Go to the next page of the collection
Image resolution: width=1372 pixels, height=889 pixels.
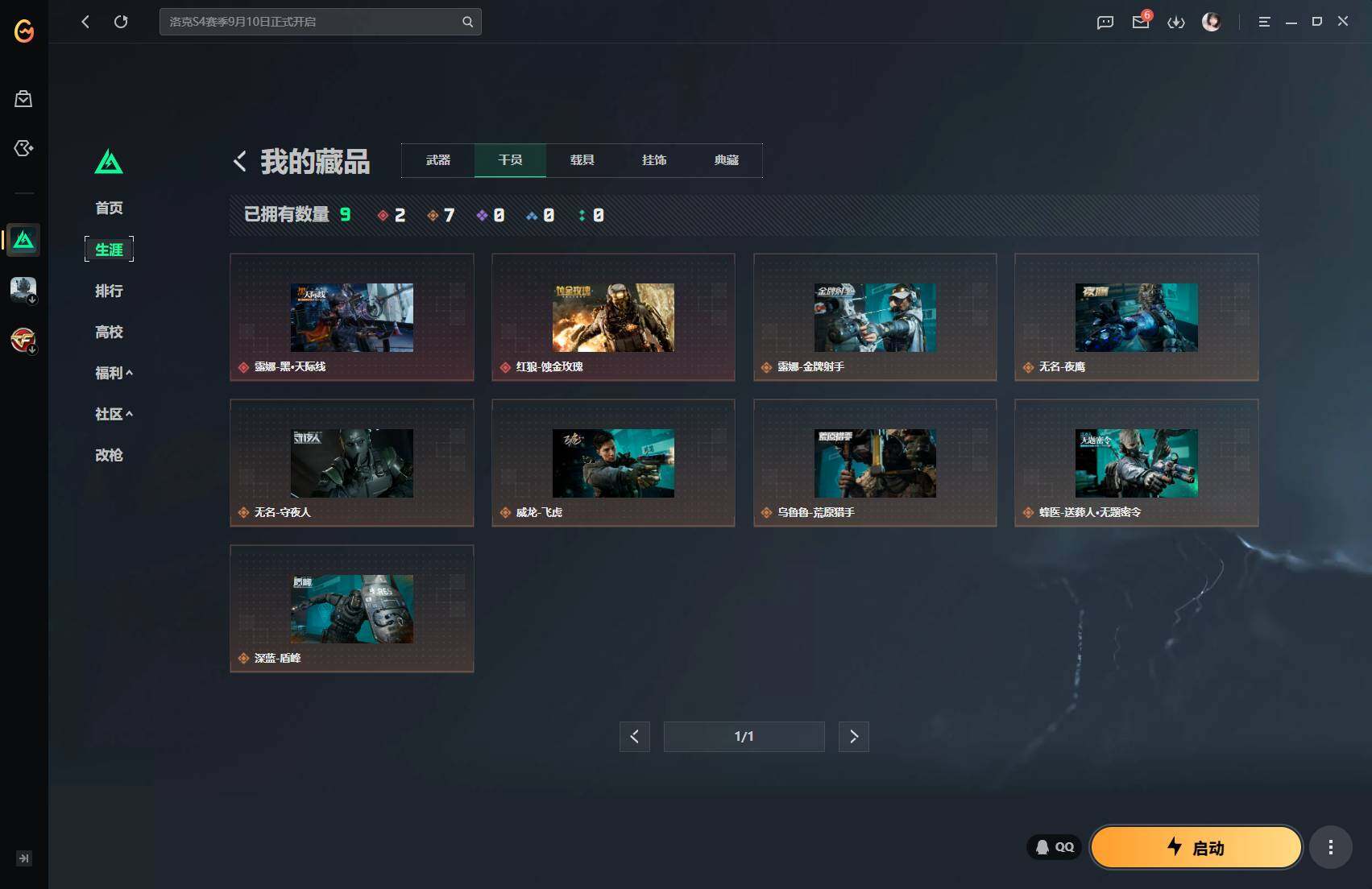pyautogui.click(x=854, y=737)
